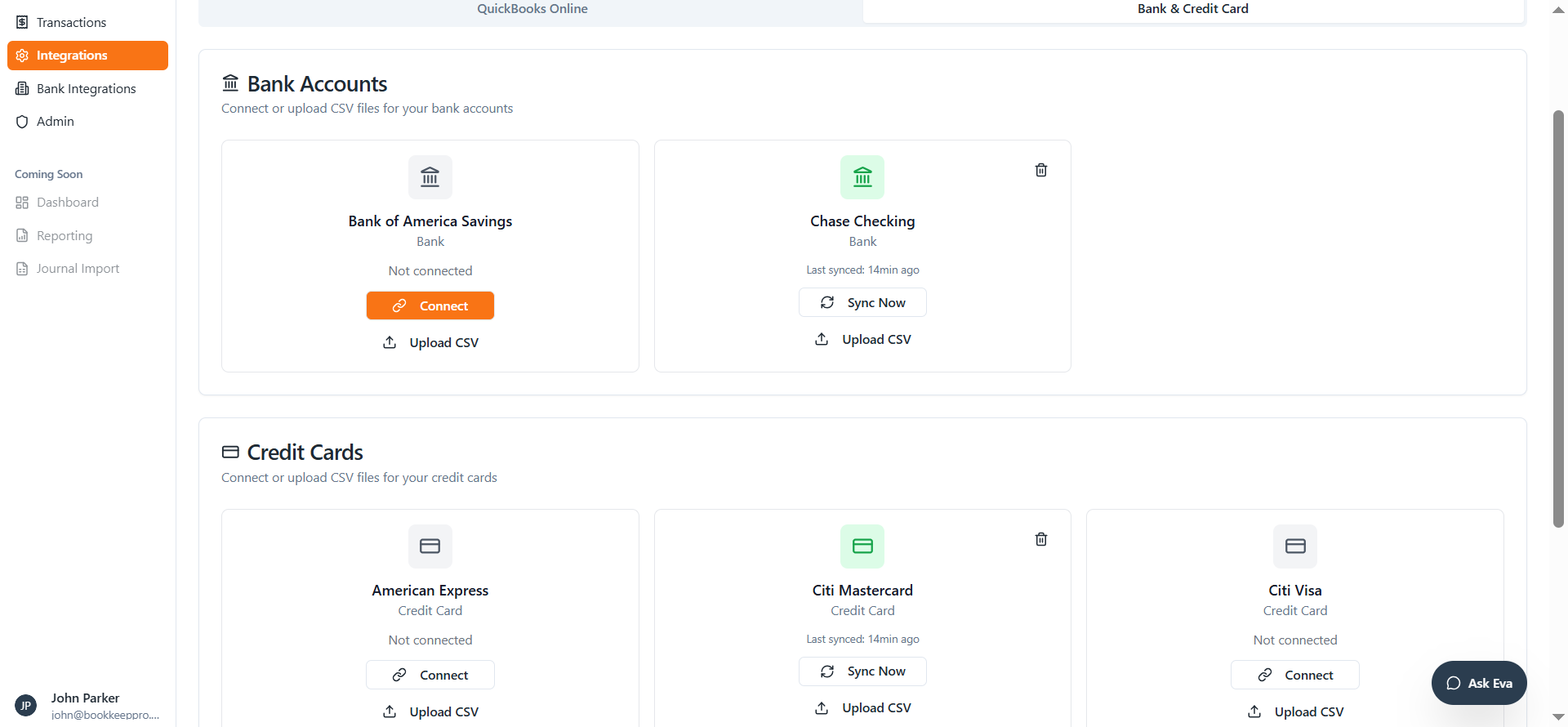
Task: Click the American Express card icon
Action: [x=430, y=546]
